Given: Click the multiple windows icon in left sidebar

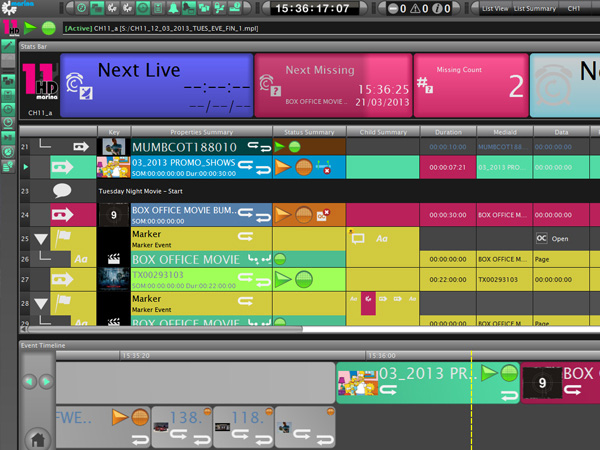Looking at the screenshot, I should tap(8, 80).
